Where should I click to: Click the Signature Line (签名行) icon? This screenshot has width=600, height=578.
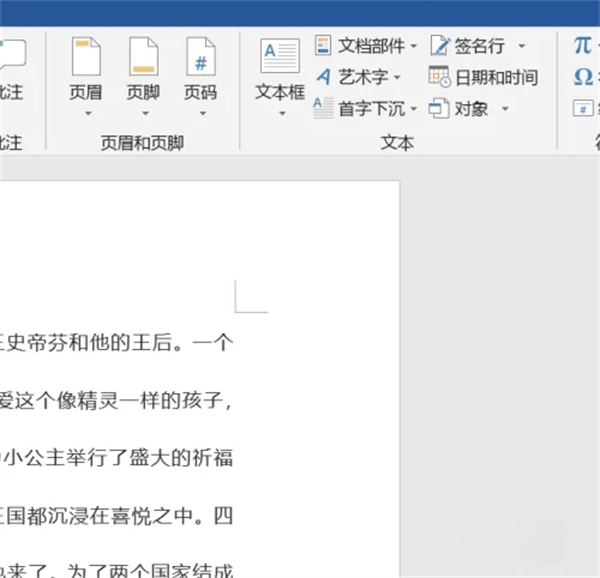(x=440, y=45)
